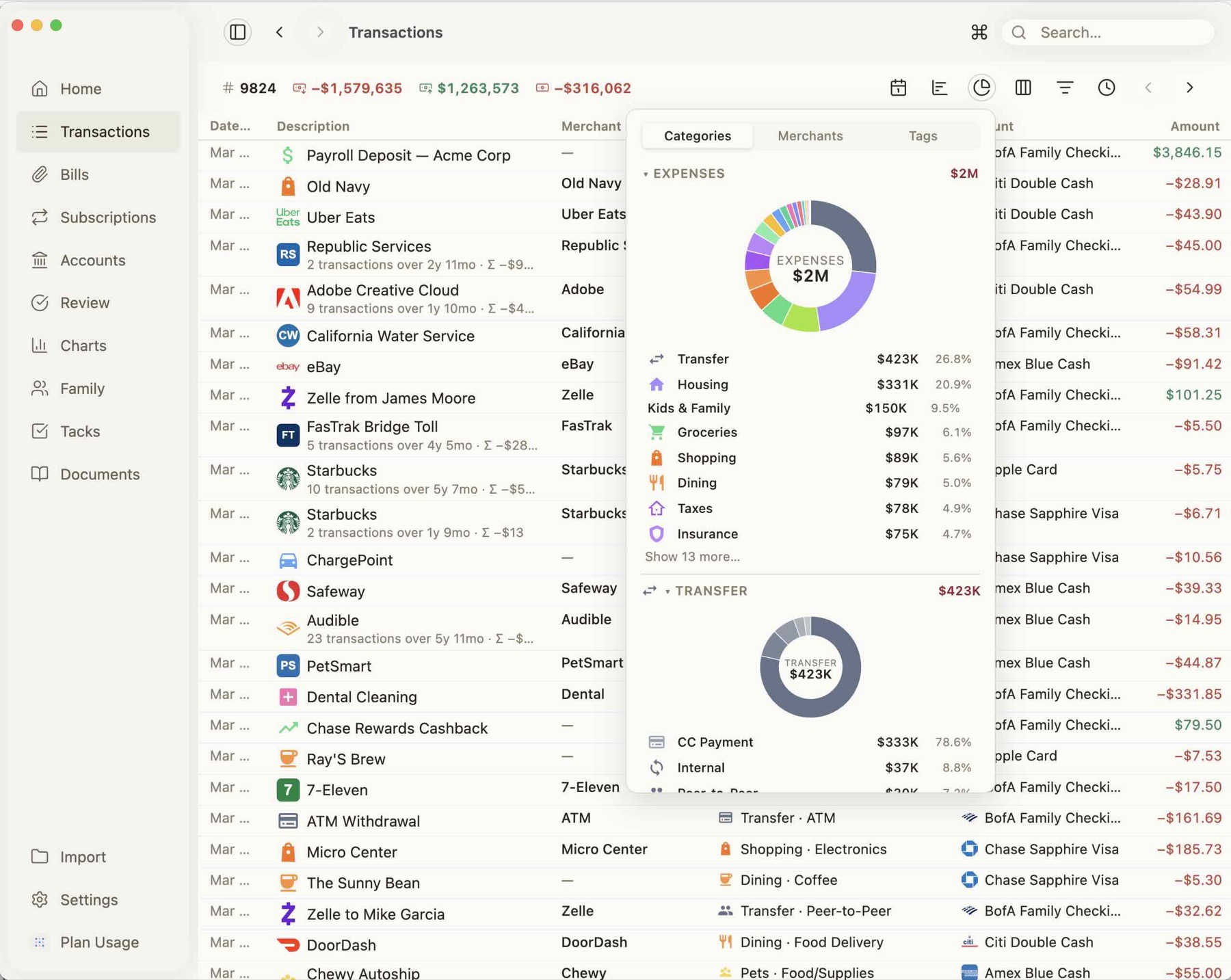
Task: Sort by the Date column header
Action: pos(230,126)
